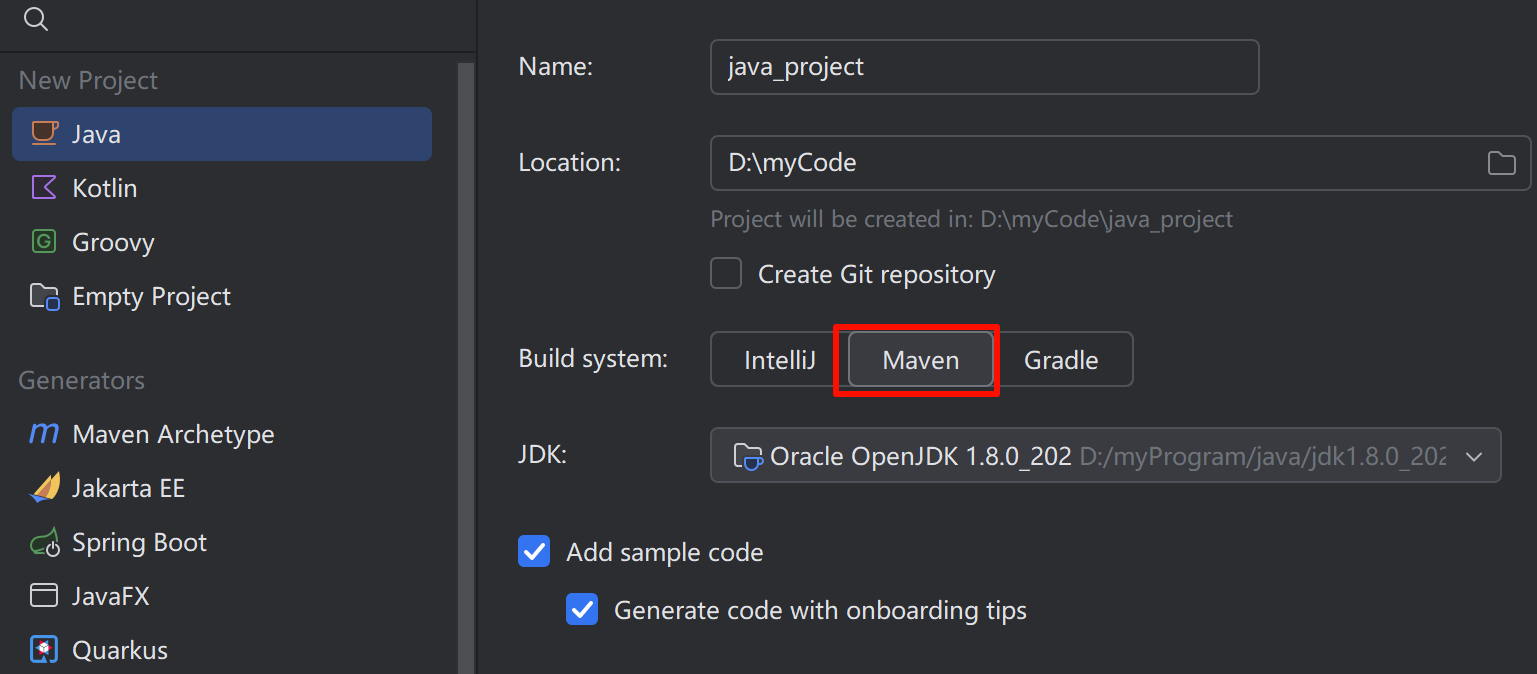Viewport: 1537px width, 674px height.
Task: Click the search magnifier icon
Action: coord(35,19)
